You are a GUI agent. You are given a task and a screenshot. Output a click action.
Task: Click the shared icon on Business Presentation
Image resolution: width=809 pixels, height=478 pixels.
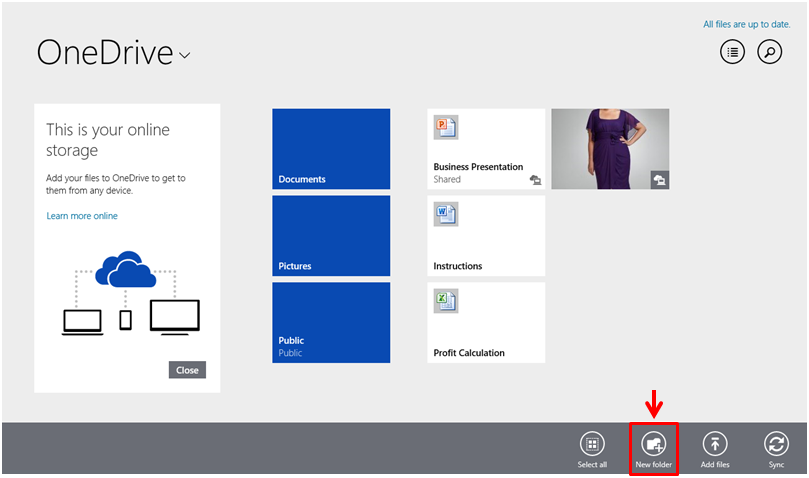pos(536,180)
